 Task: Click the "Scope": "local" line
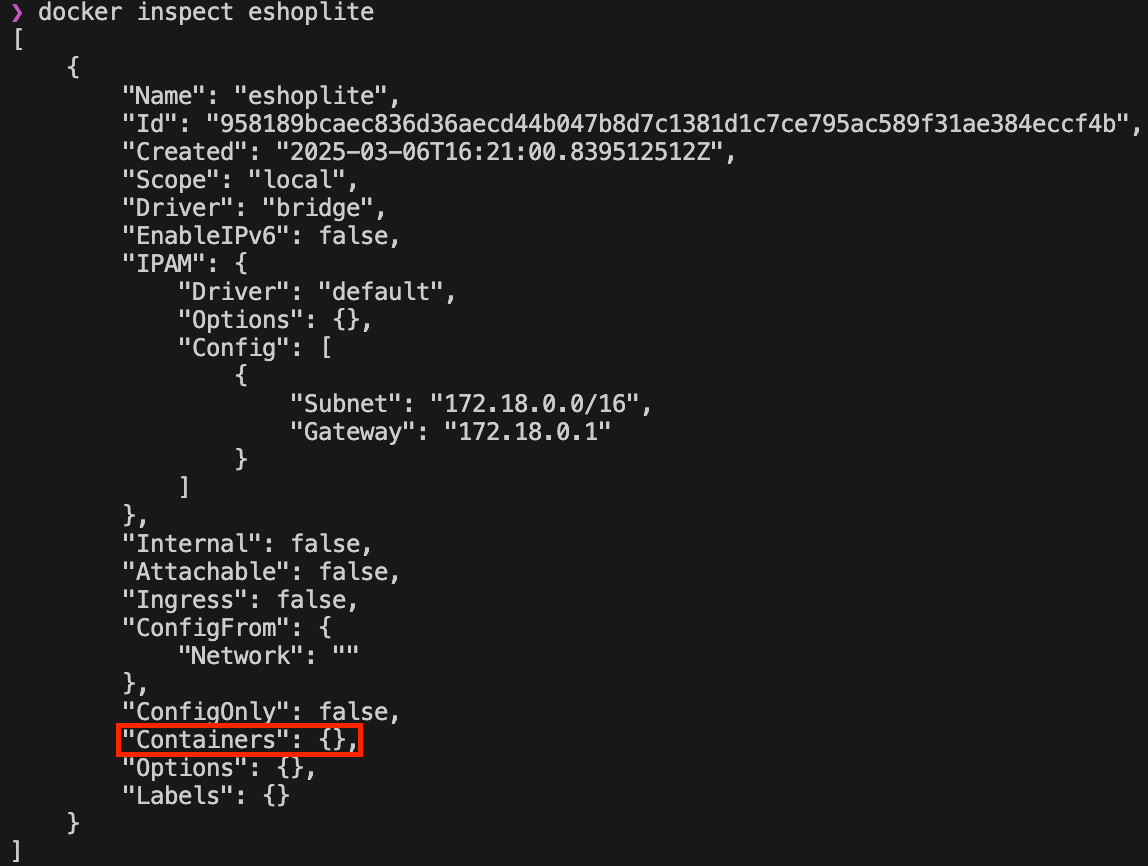click(240, 179)
